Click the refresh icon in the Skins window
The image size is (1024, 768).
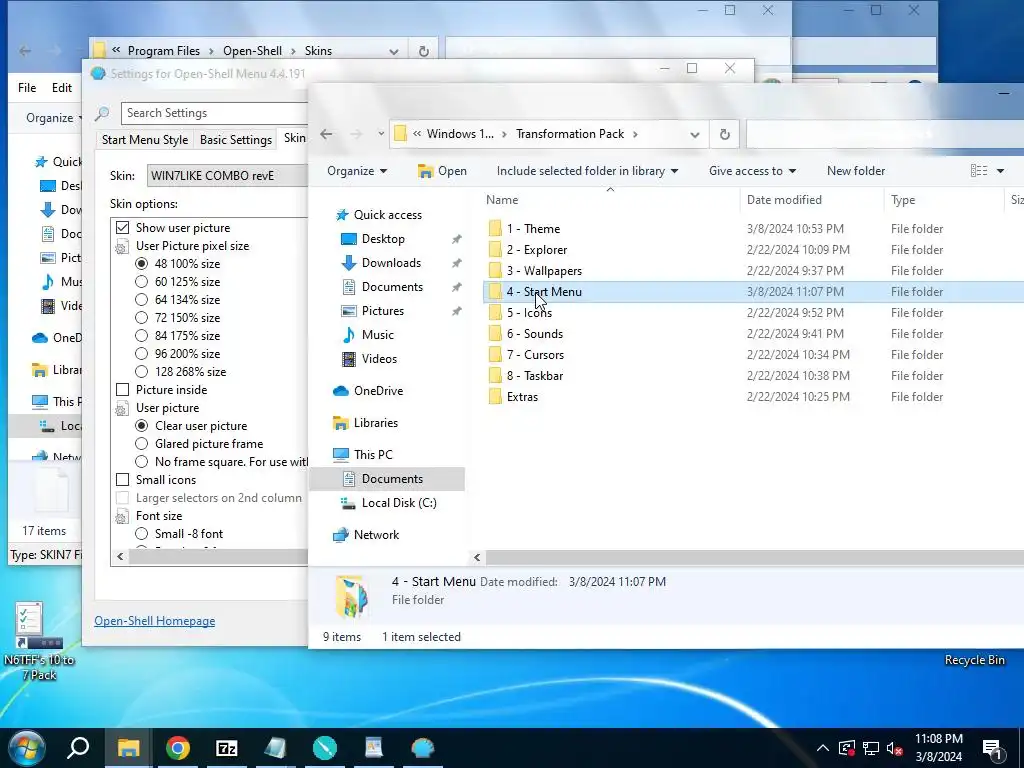[423, 51]
